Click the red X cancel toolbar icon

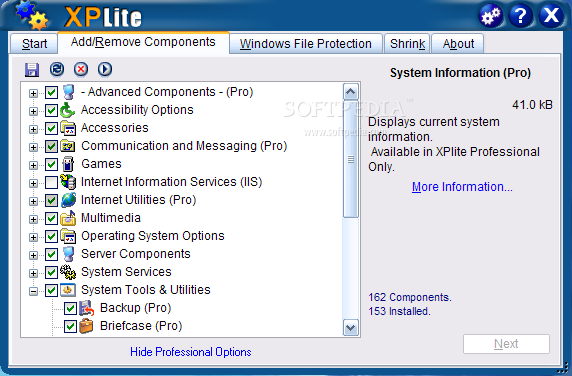(81, 69)
